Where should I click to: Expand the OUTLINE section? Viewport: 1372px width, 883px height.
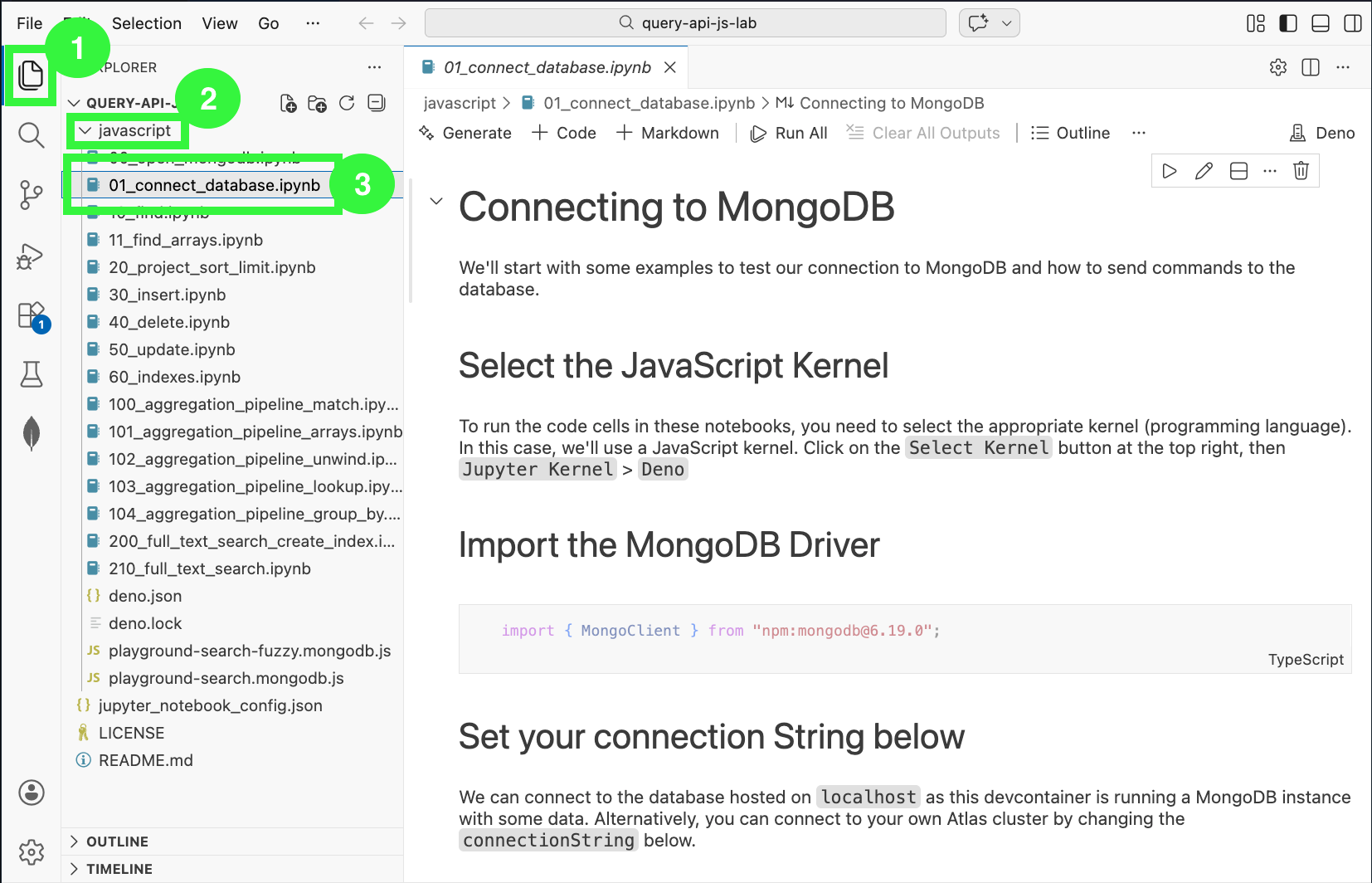point(117,842)
